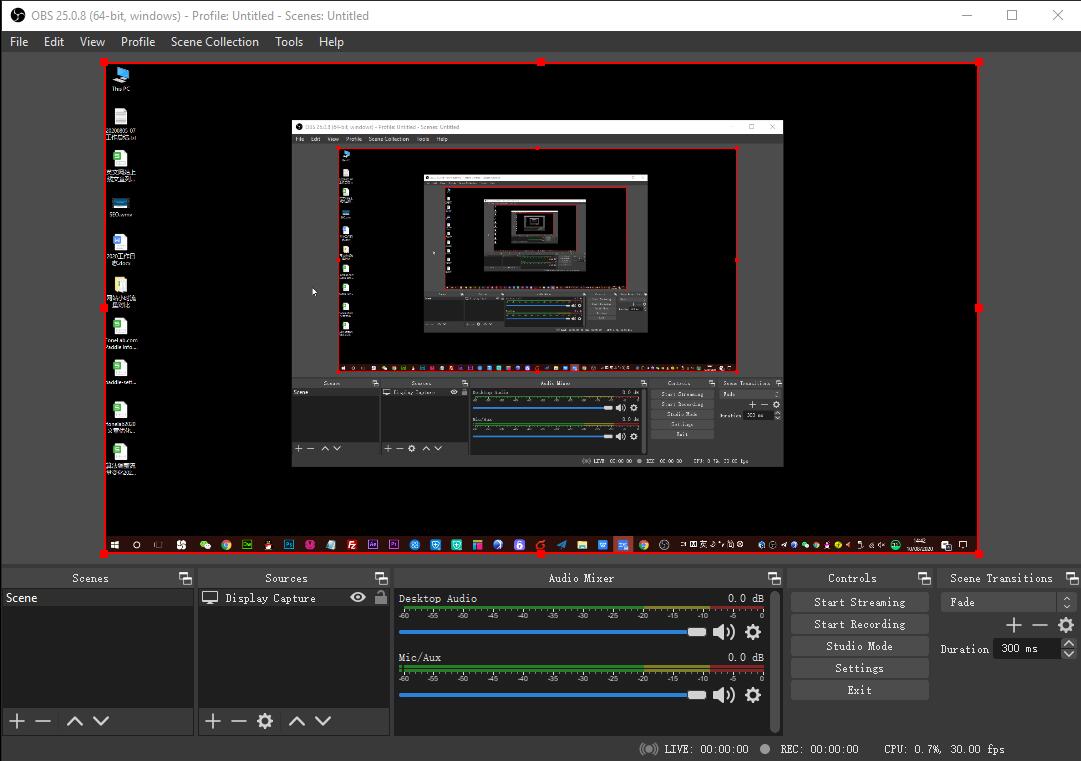The image size is (1081, 761).
Task: Increase the transition Duration with the up arrow
Action: click(1069, 644)
